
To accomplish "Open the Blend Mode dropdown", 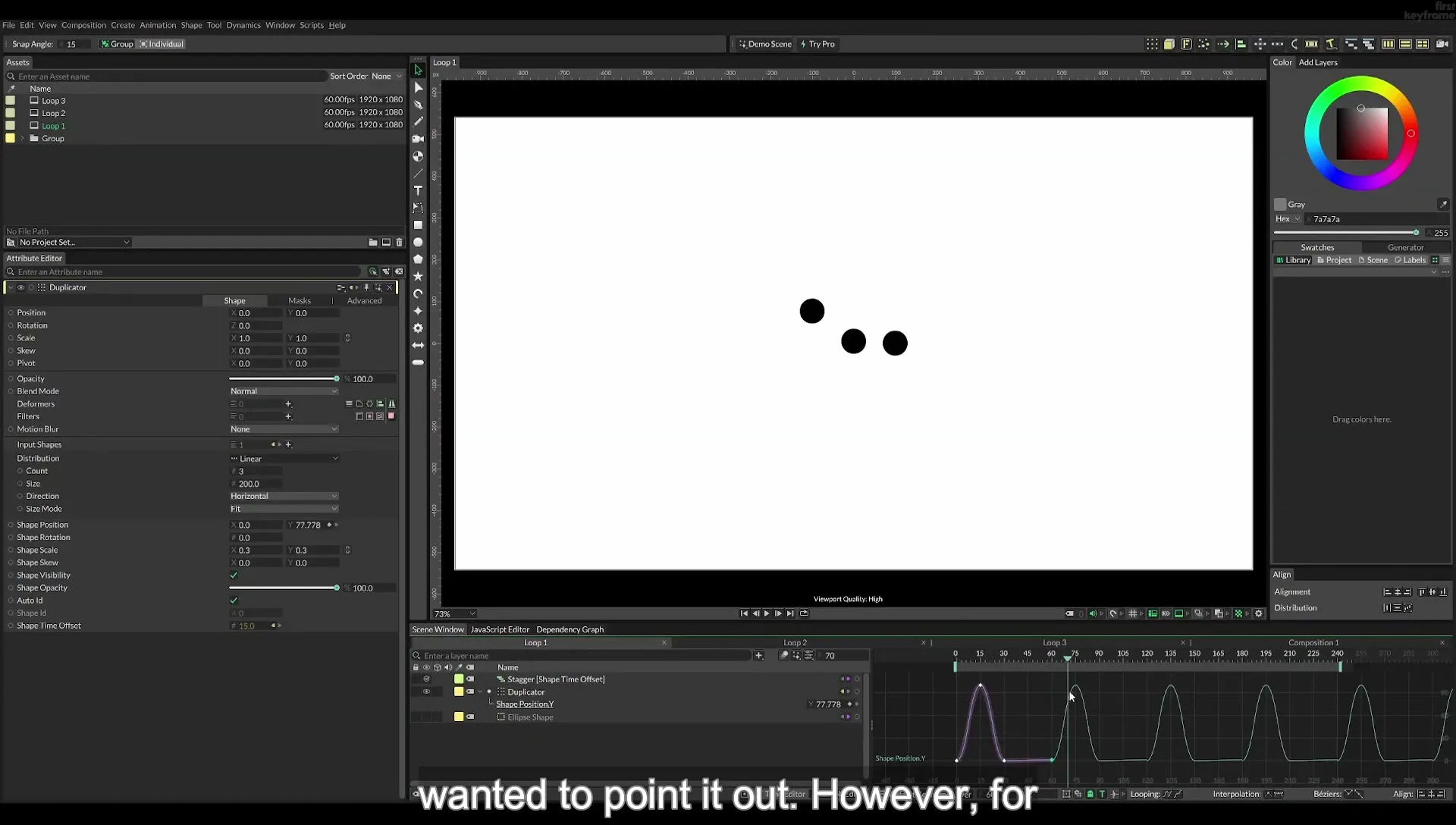I will click(x=284, y=391).
